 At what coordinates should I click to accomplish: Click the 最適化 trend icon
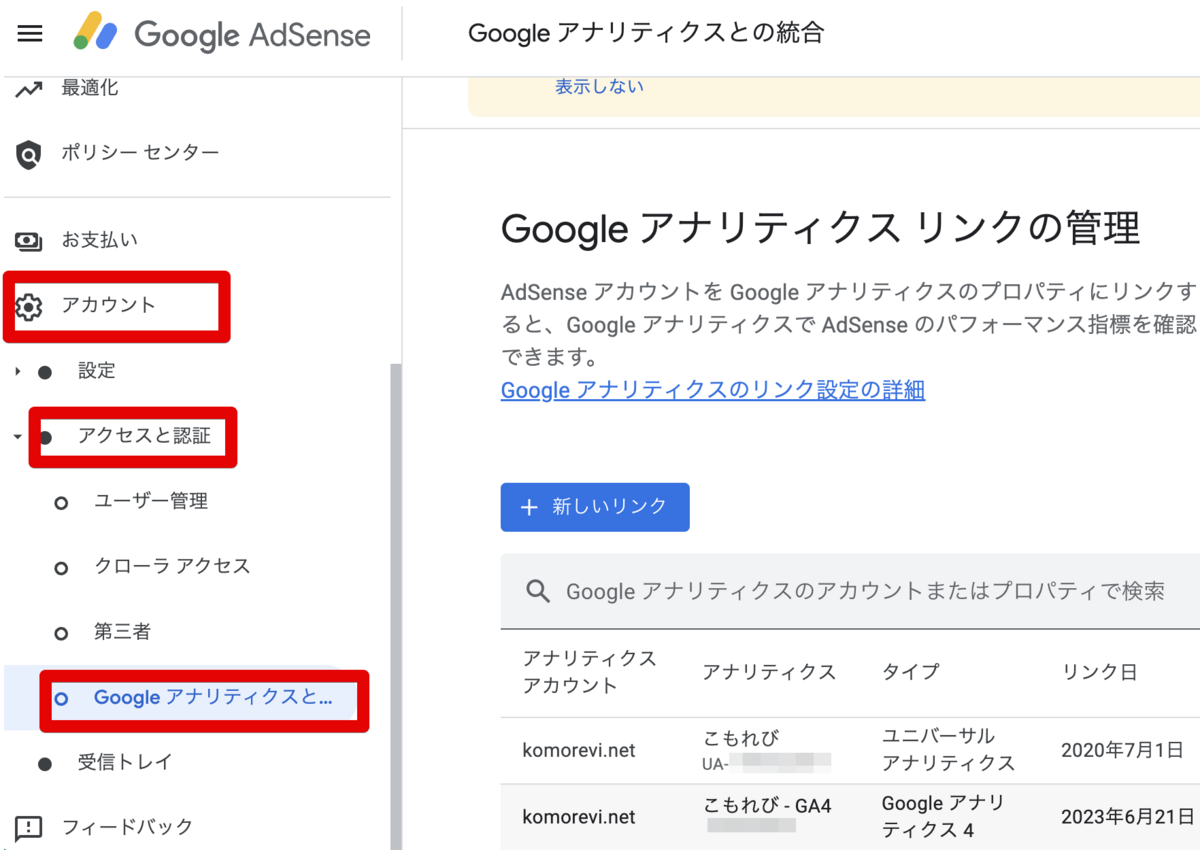click(x=29, y=89)
